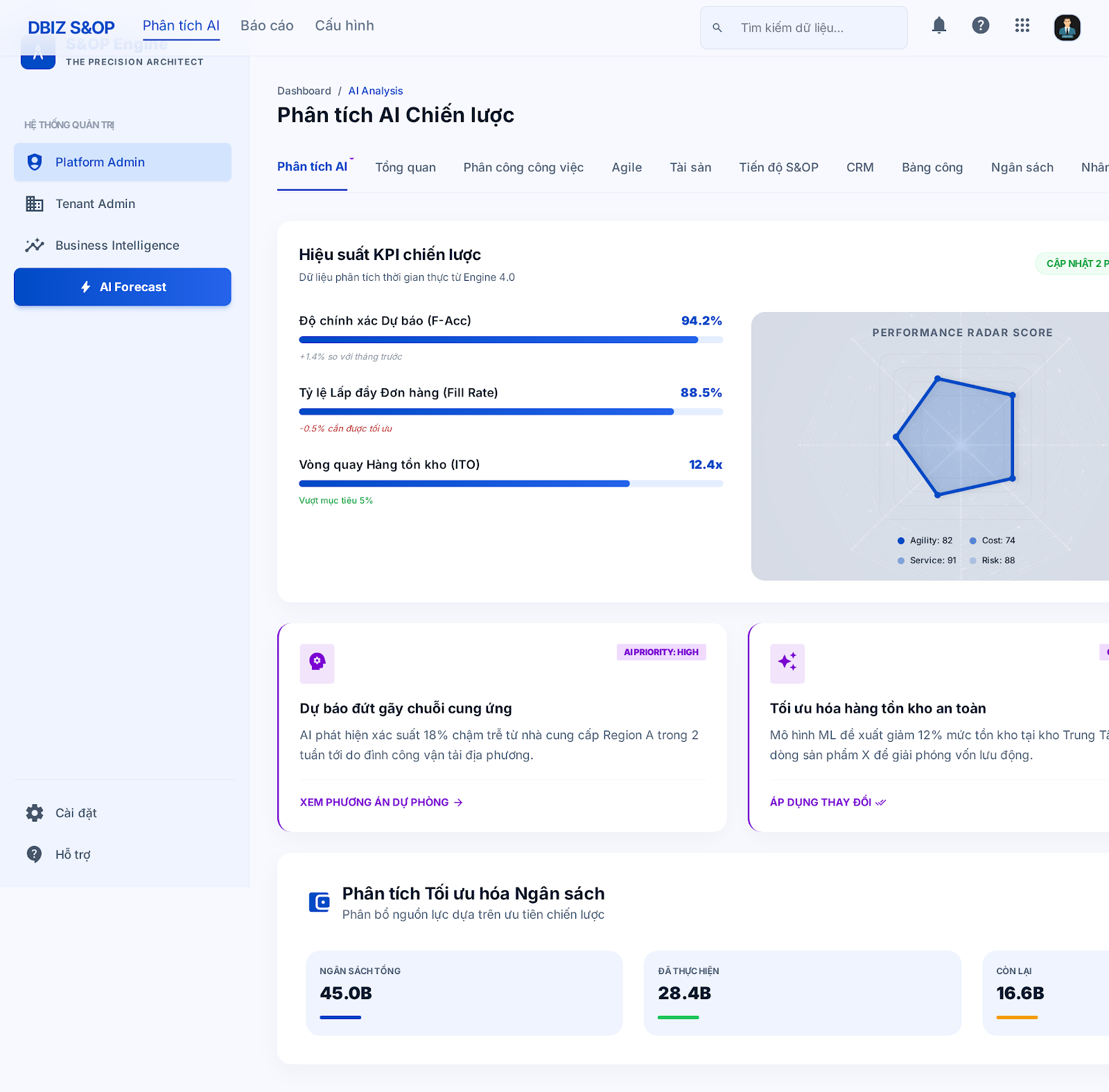Click the Business Intelligence chart icon
The image size is (1109, 1092).
click(35, 245)
